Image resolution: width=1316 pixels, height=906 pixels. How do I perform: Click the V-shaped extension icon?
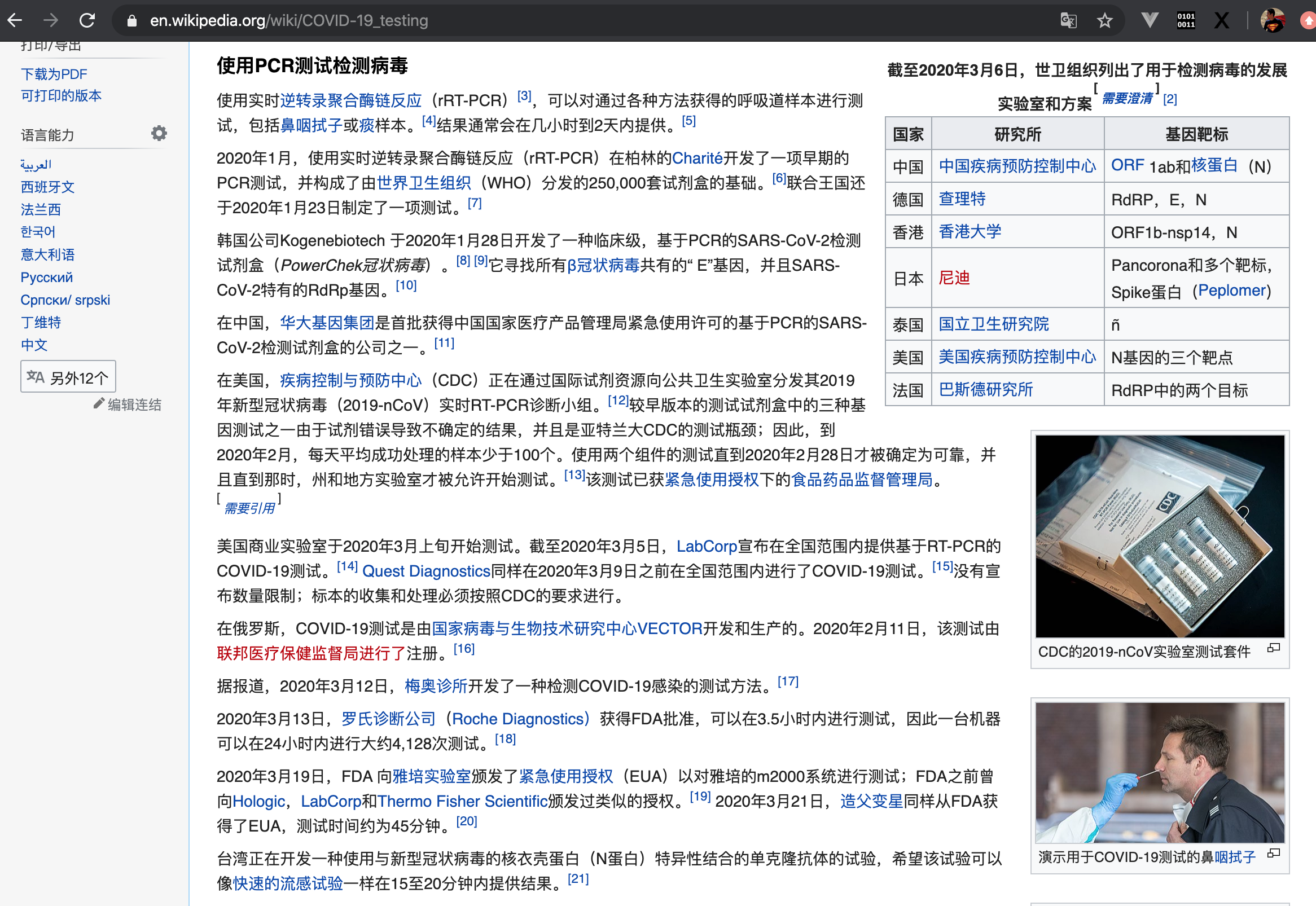pos(1150,21)
